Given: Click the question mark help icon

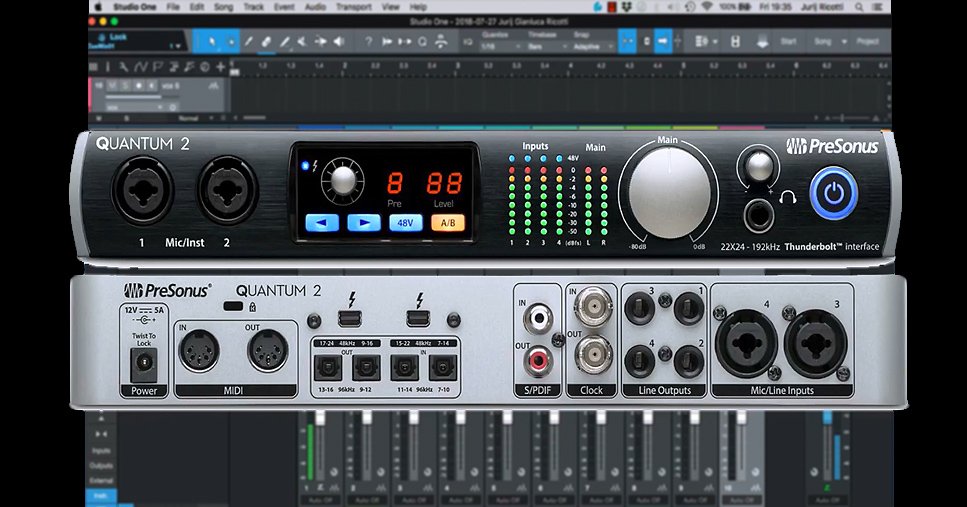Looking at the screenshot, I should pos(369,42).
